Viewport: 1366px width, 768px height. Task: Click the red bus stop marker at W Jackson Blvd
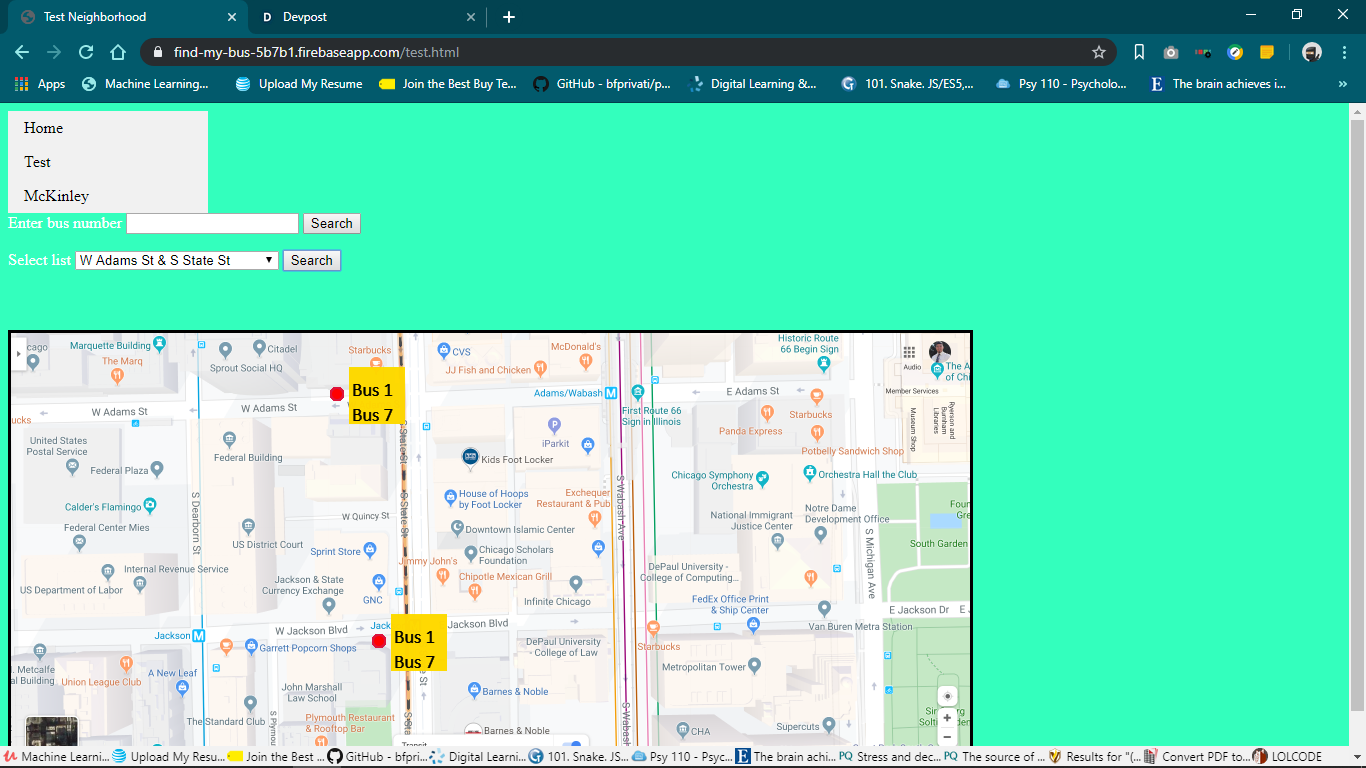click(x=379, y=641)
